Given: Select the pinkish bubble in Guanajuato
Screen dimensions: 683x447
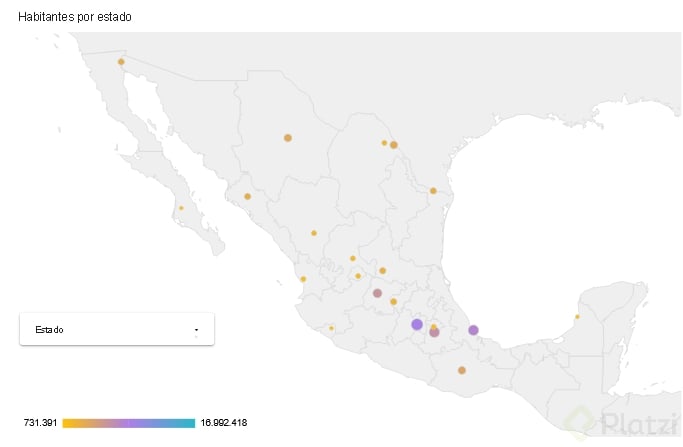Looking at the screenshot, I should click(x=377, y=293).
